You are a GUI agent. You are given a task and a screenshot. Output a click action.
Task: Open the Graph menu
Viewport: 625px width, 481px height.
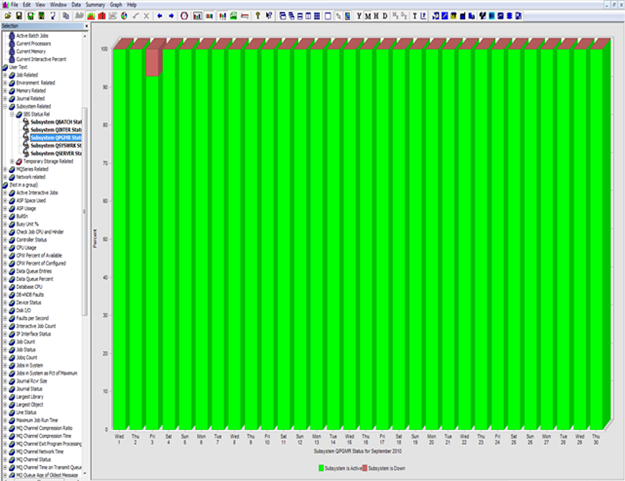(x=115, y=5)
